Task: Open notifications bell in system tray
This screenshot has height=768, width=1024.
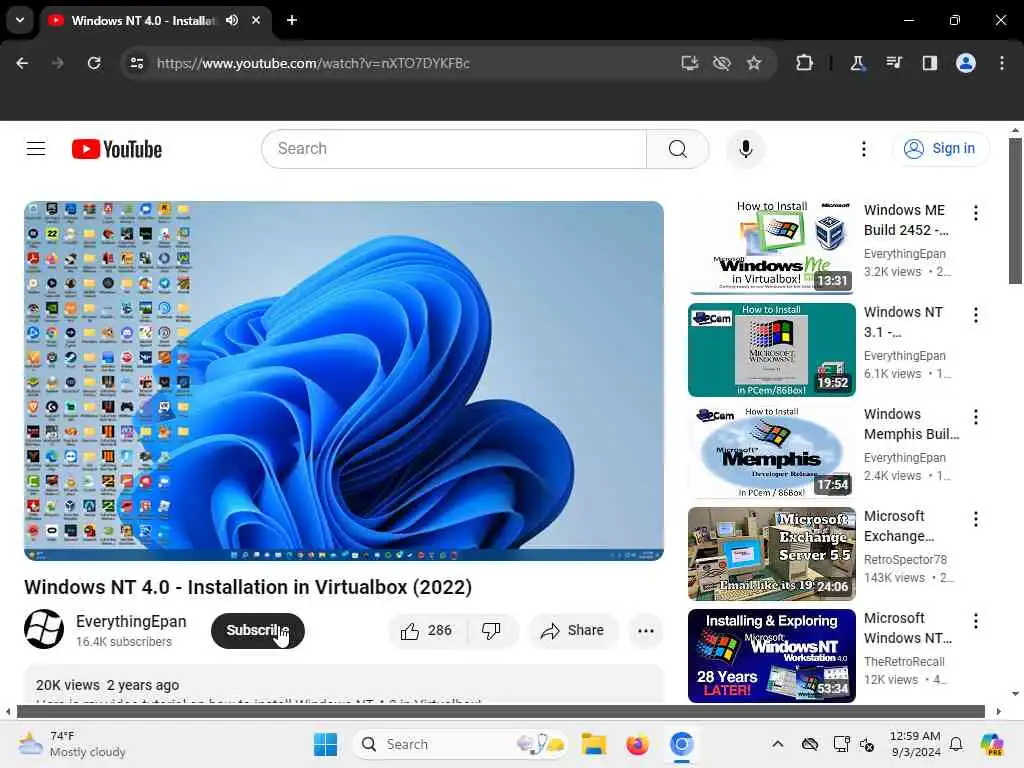Action: 956,744
